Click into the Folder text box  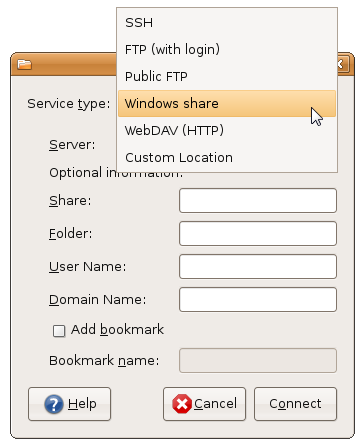258,233
